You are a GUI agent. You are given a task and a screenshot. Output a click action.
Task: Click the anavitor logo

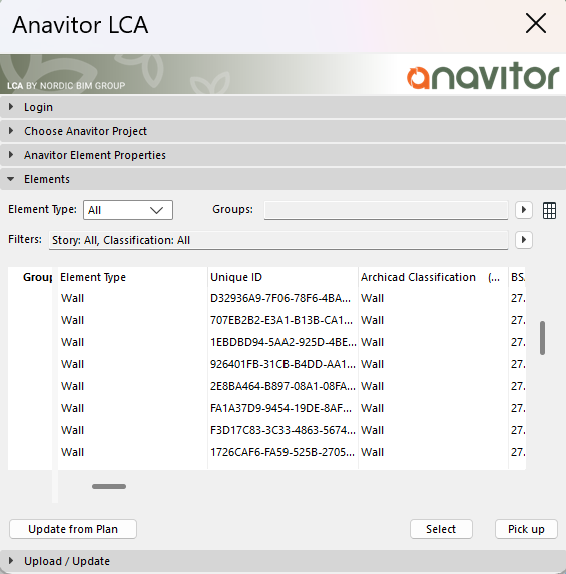[483, 76]
